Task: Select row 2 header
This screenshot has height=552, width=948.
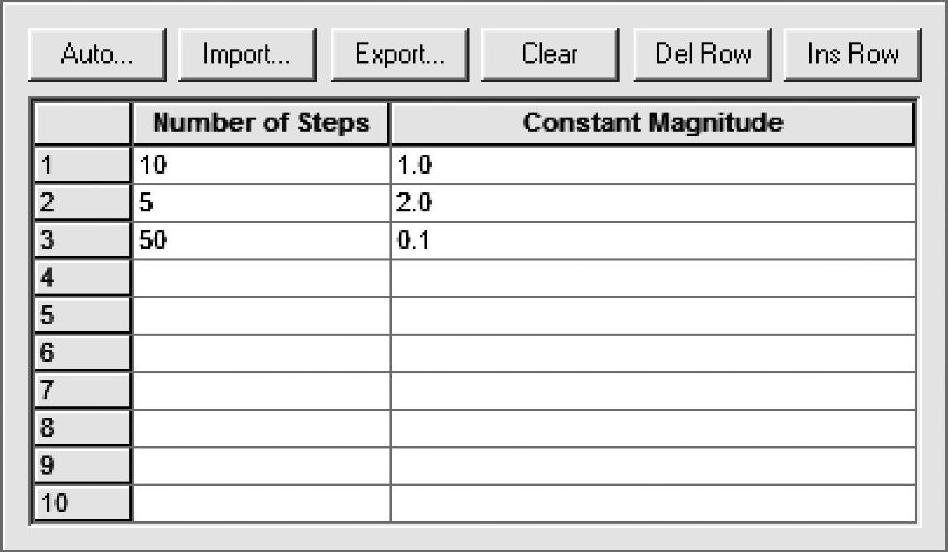Action: pyautogui.click(x=82, y=203)
